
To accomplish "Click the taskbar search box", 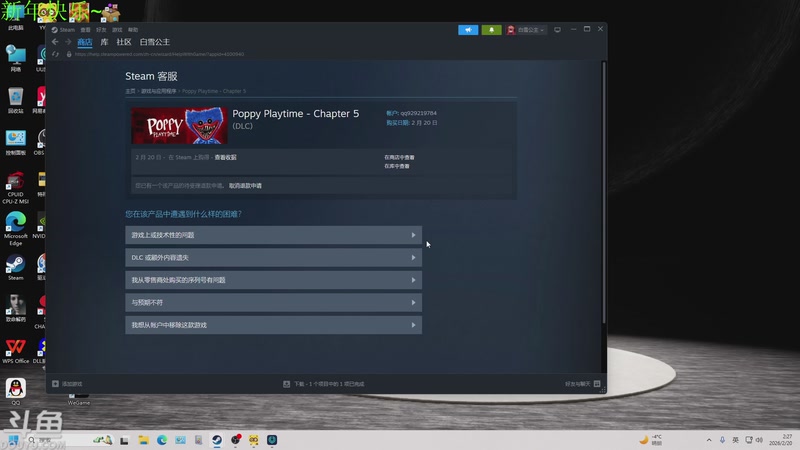I will [x=70, y=440].
